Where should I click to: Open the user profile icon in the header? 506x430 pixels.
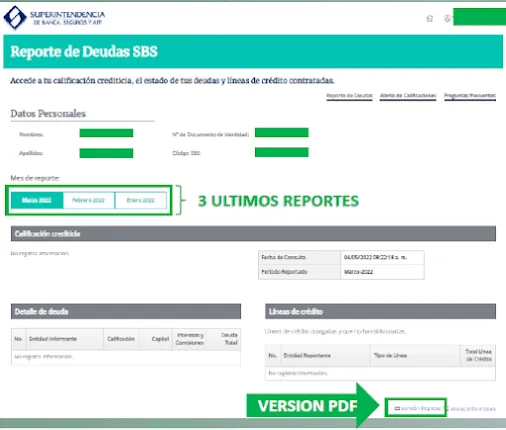[x=447, y=18]
